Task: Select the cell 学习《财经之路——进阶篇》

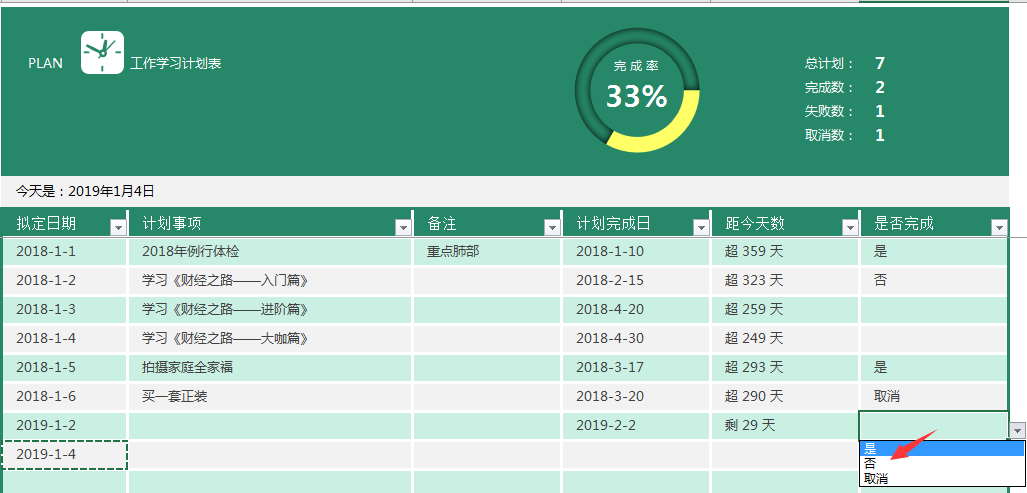Action: coord(270,309)
